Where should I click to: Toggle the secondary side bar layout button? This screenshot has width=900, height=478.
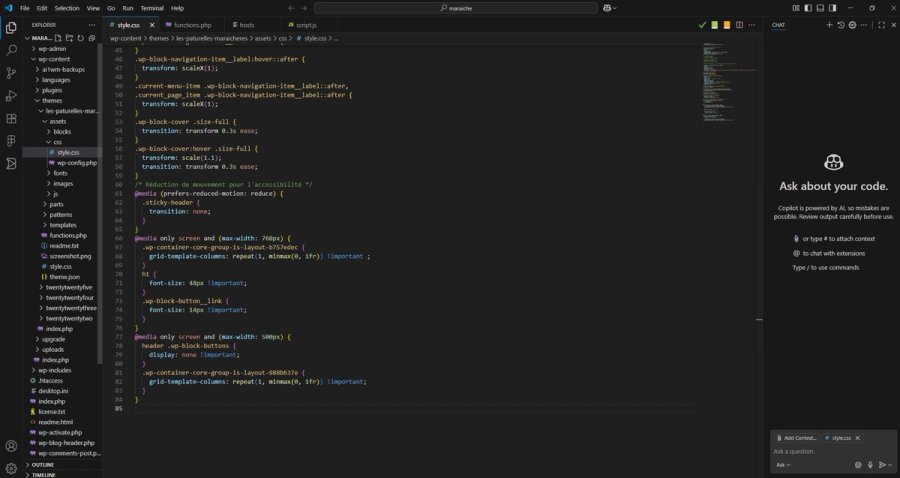pos(832,8)
